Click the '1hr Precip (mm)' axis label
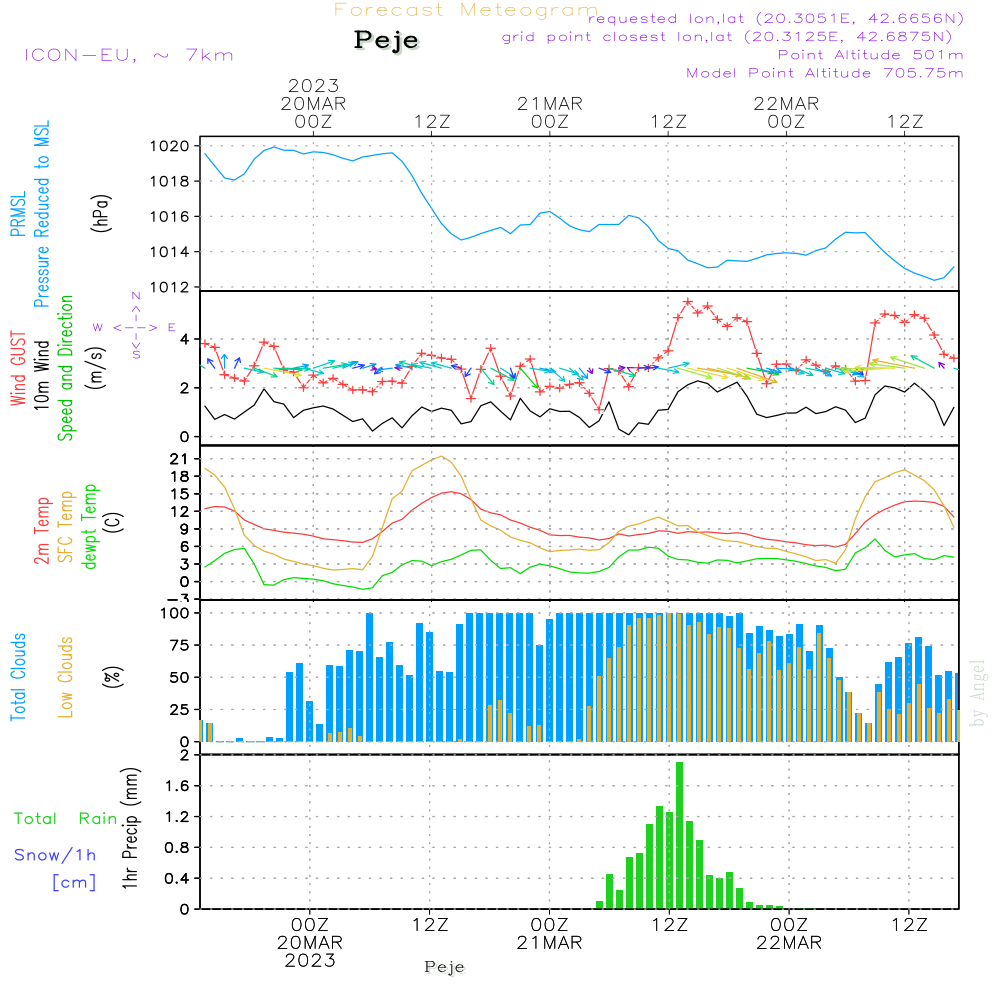1000x1000 pixels. point(131,828)
